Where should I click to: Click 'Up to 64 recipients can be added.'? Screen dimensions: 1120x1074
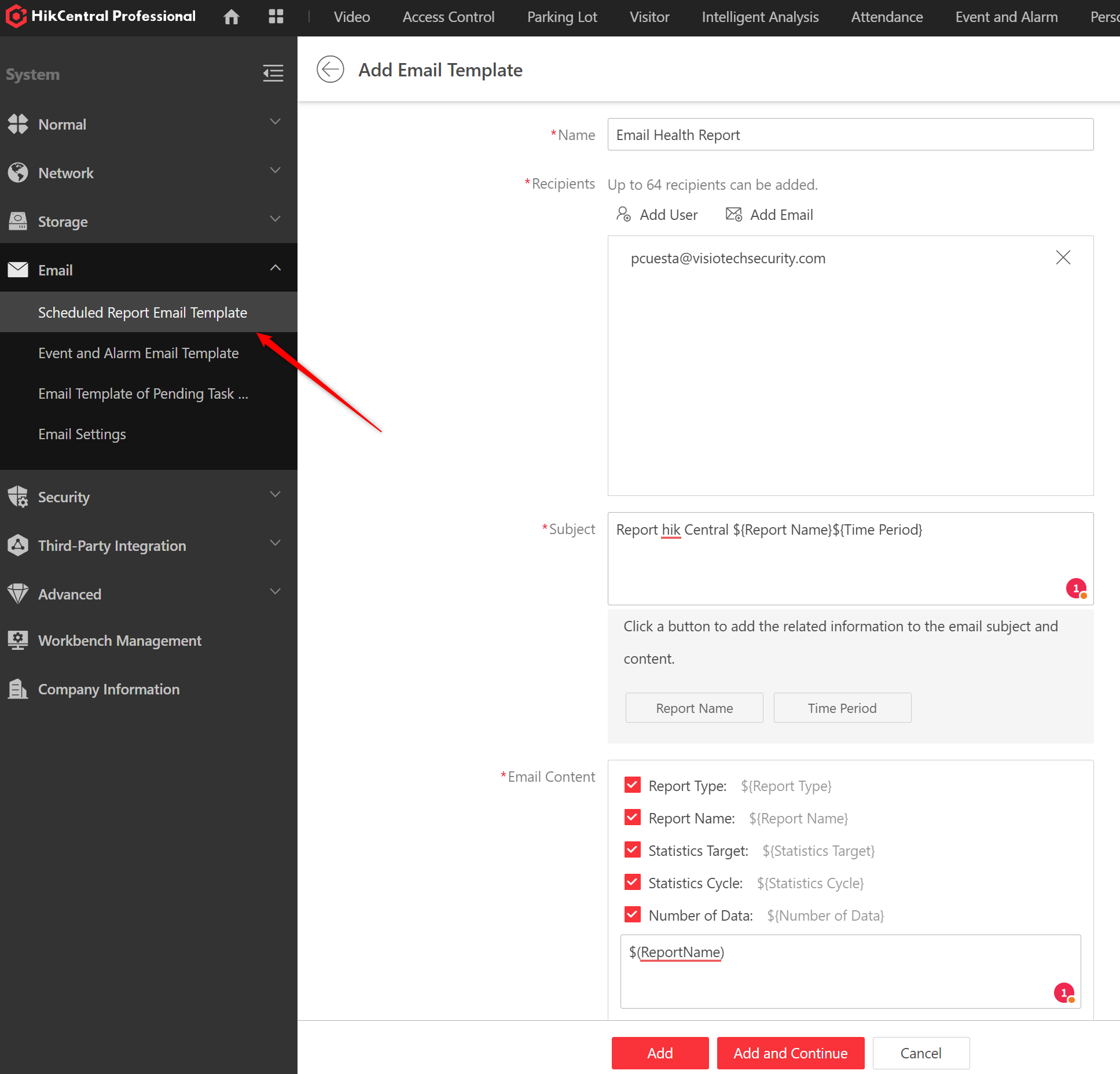pos(713,185)
